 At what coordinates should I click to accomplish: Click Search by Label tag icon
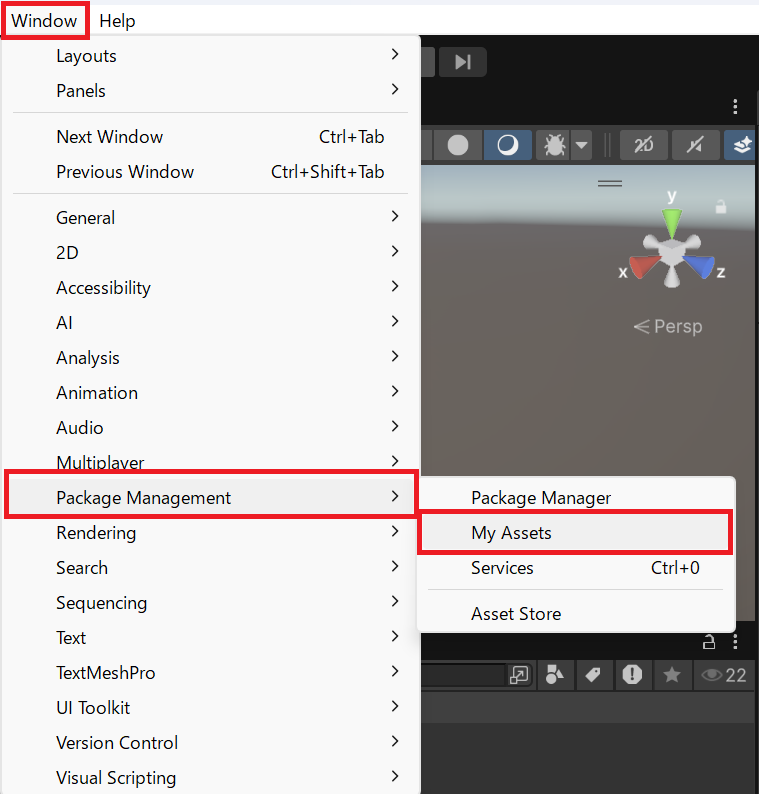point(593,675)
